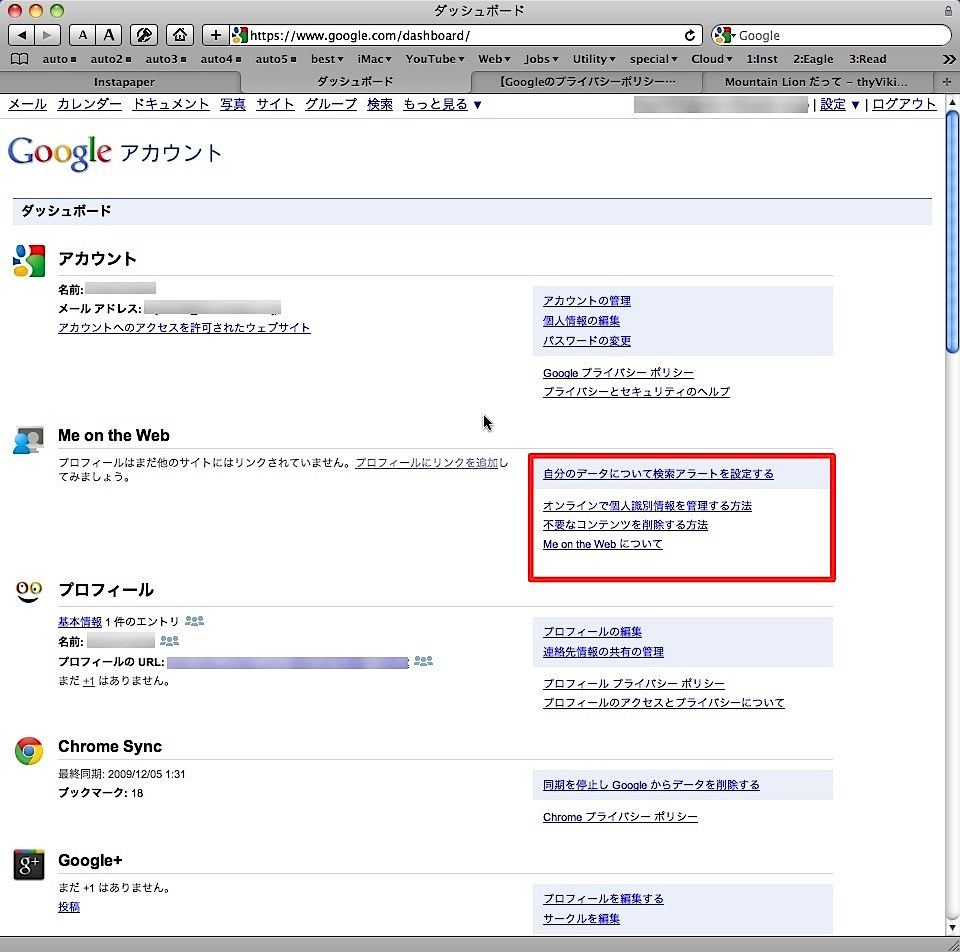Click the パスワードの変更 link
Image resolution: width=960 pixels, height=952 pixels.
tap(587, 341)
